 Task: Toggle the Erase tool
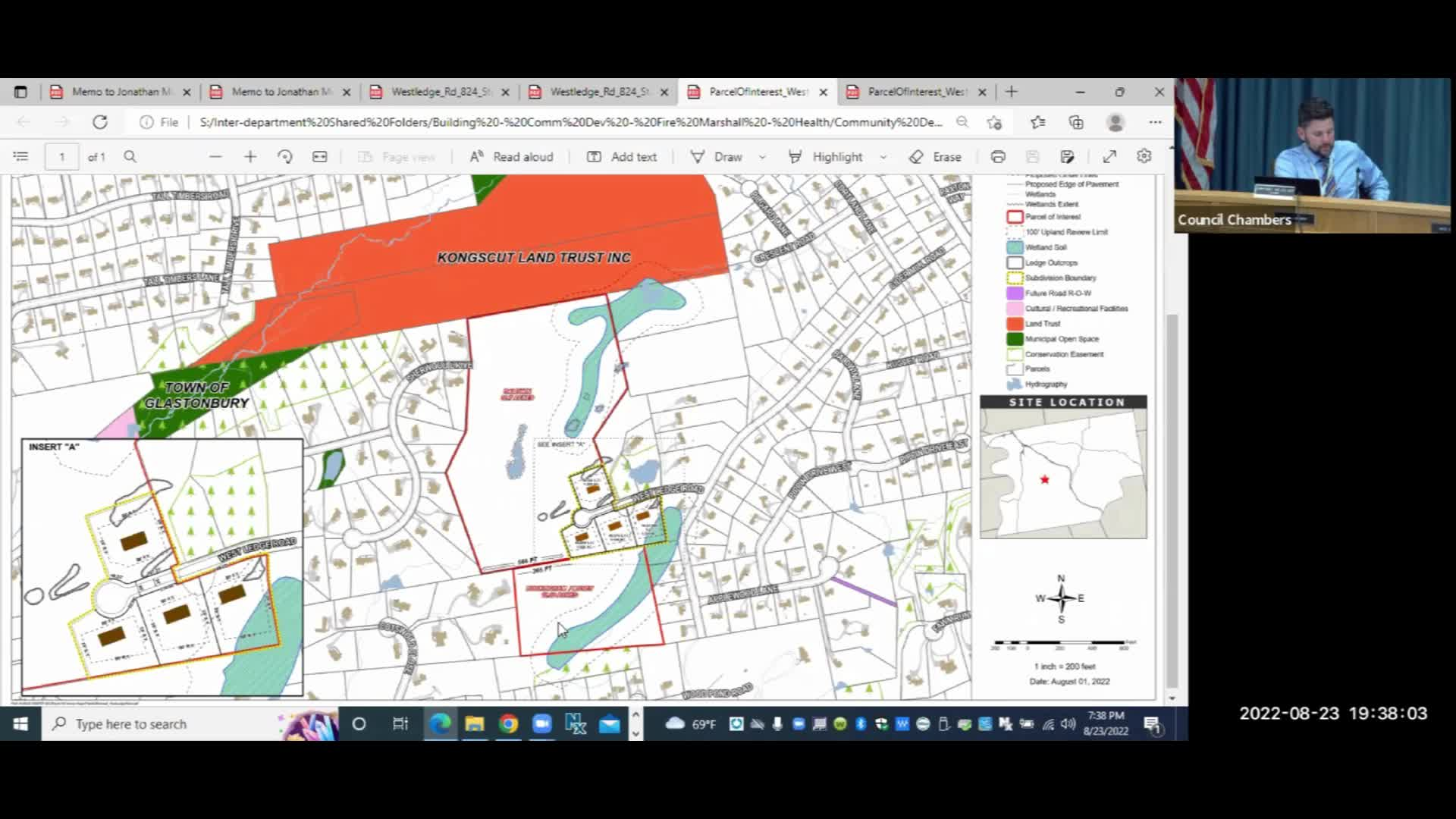936,157
